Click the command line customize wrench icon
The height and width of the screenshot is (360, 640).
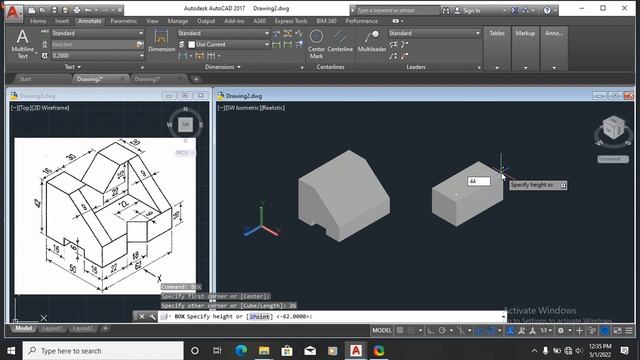point(152,316)
